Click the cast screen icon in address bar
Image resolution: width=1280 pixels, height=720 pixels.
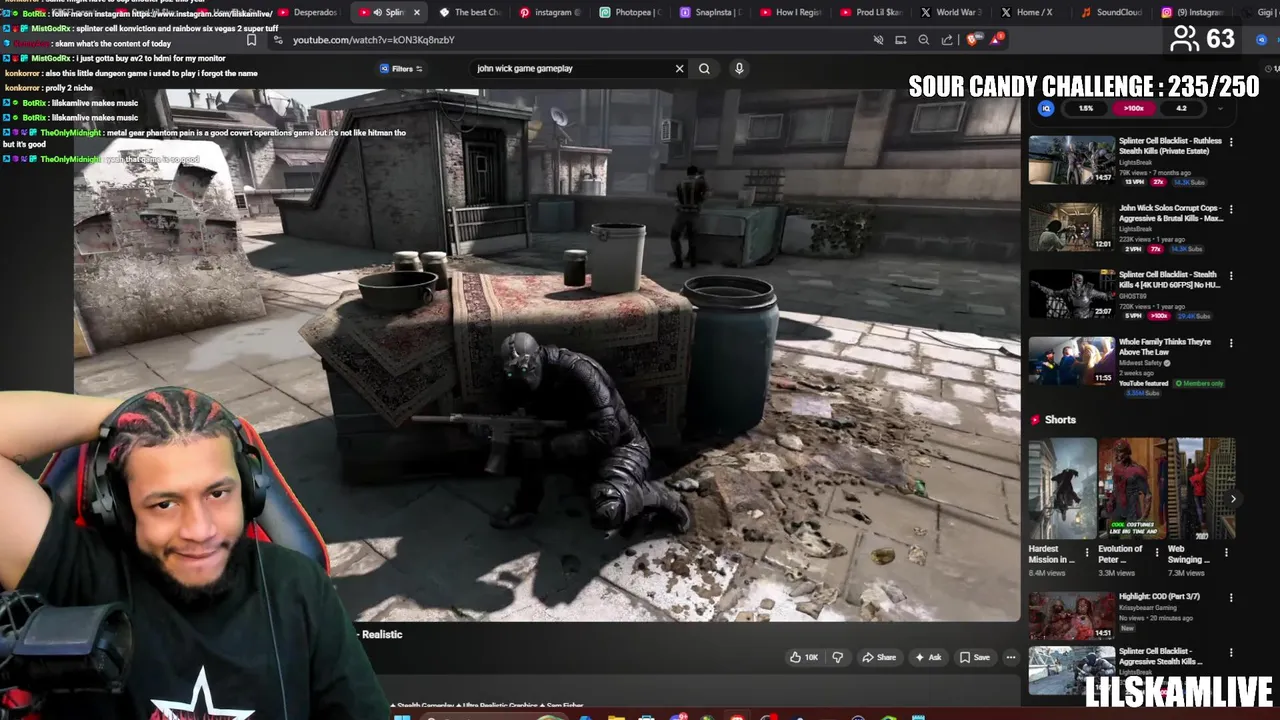900,40
